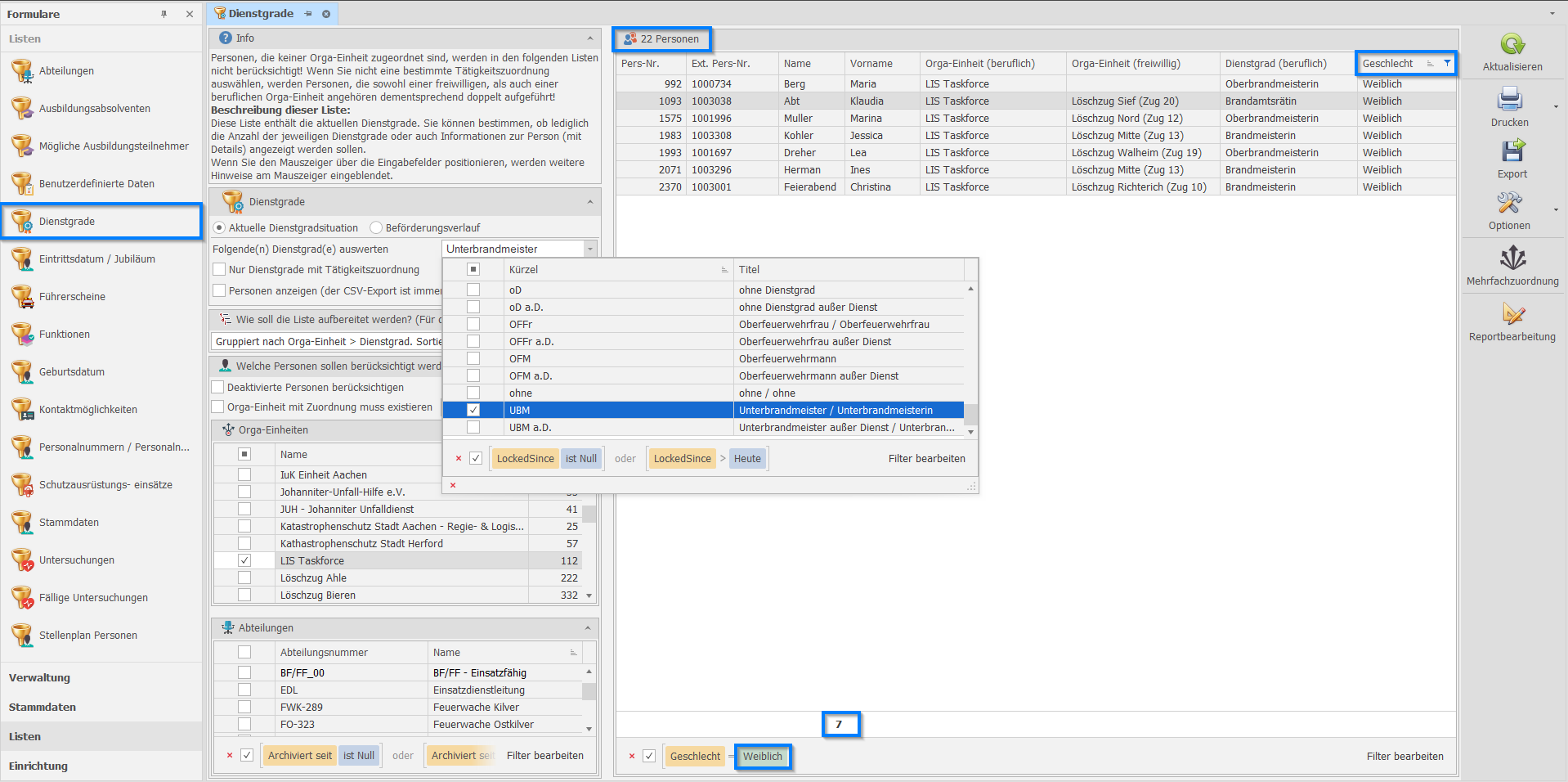Collapse the Info panel section
This screenshot has height=782, width=1568.
589,38
